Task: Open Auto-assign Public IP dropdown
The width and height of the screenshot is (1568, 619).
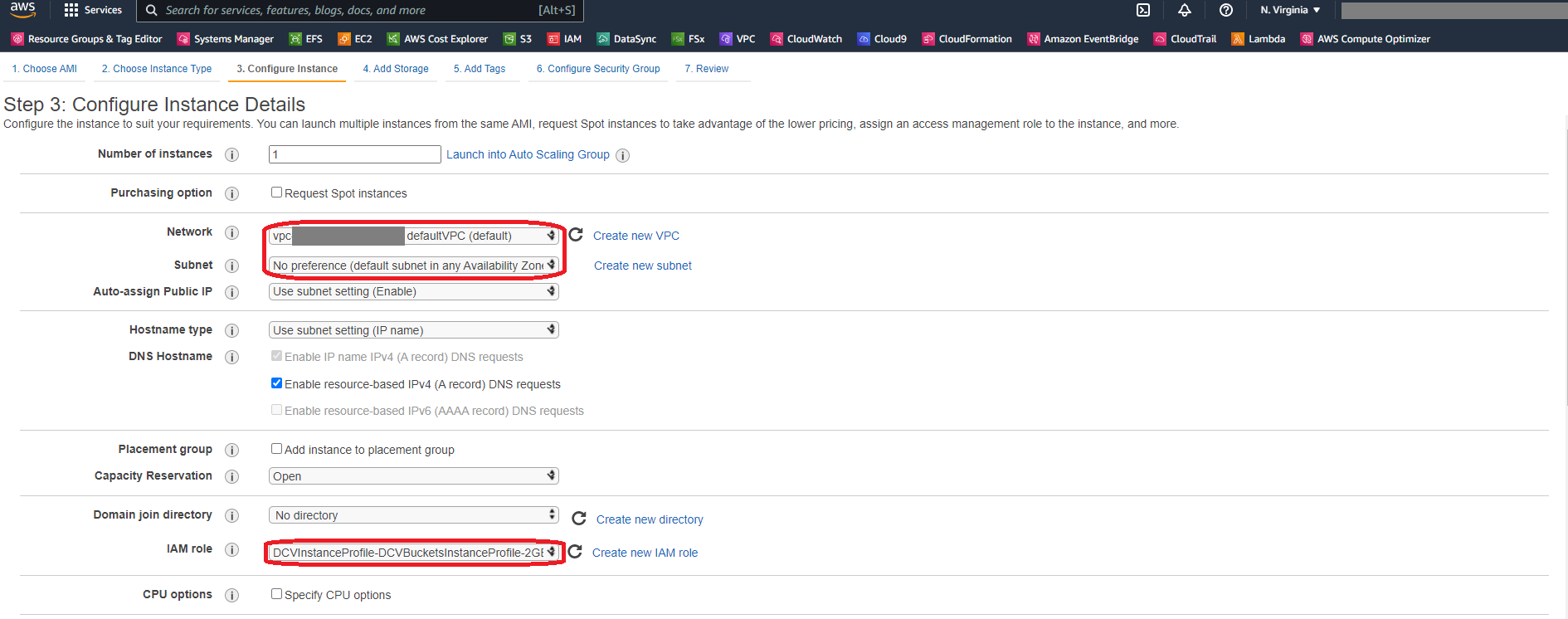Action: [414, 291]
